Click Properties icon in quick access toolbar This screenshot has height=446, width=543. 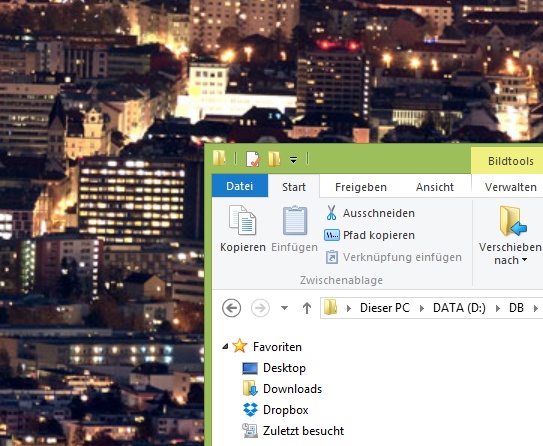[x=253, y=159]
